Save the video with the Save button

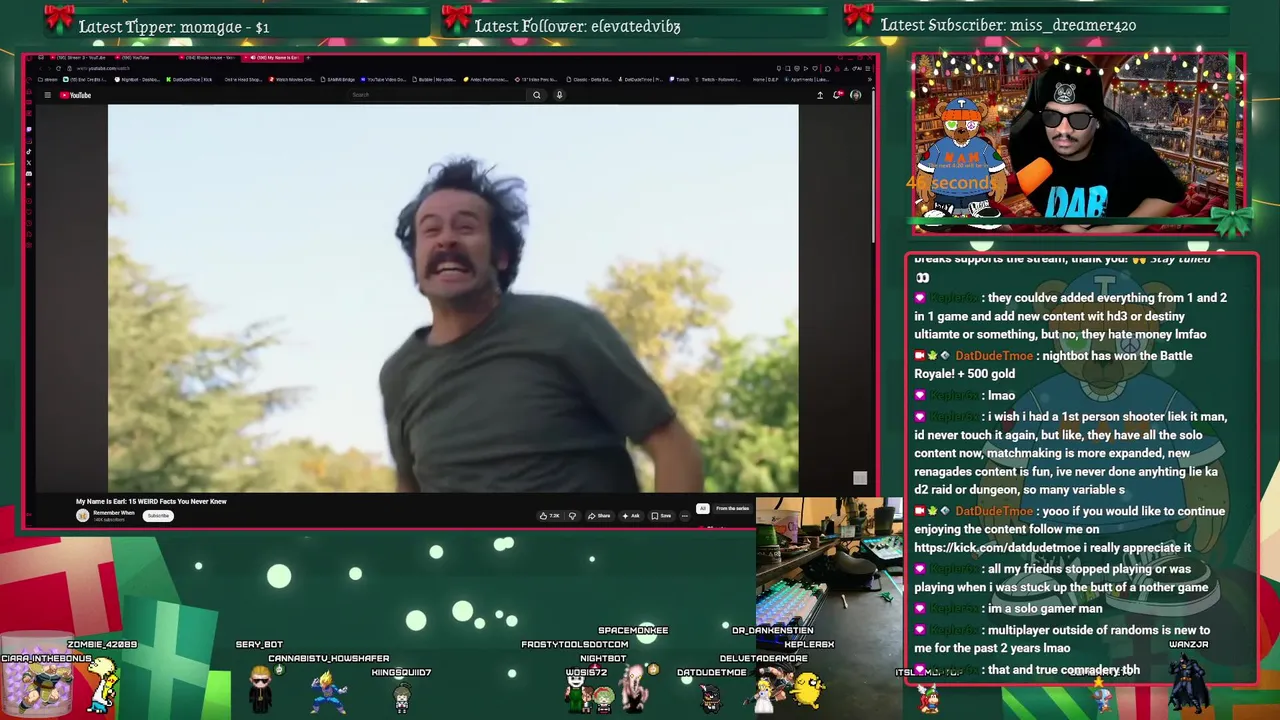661,516
